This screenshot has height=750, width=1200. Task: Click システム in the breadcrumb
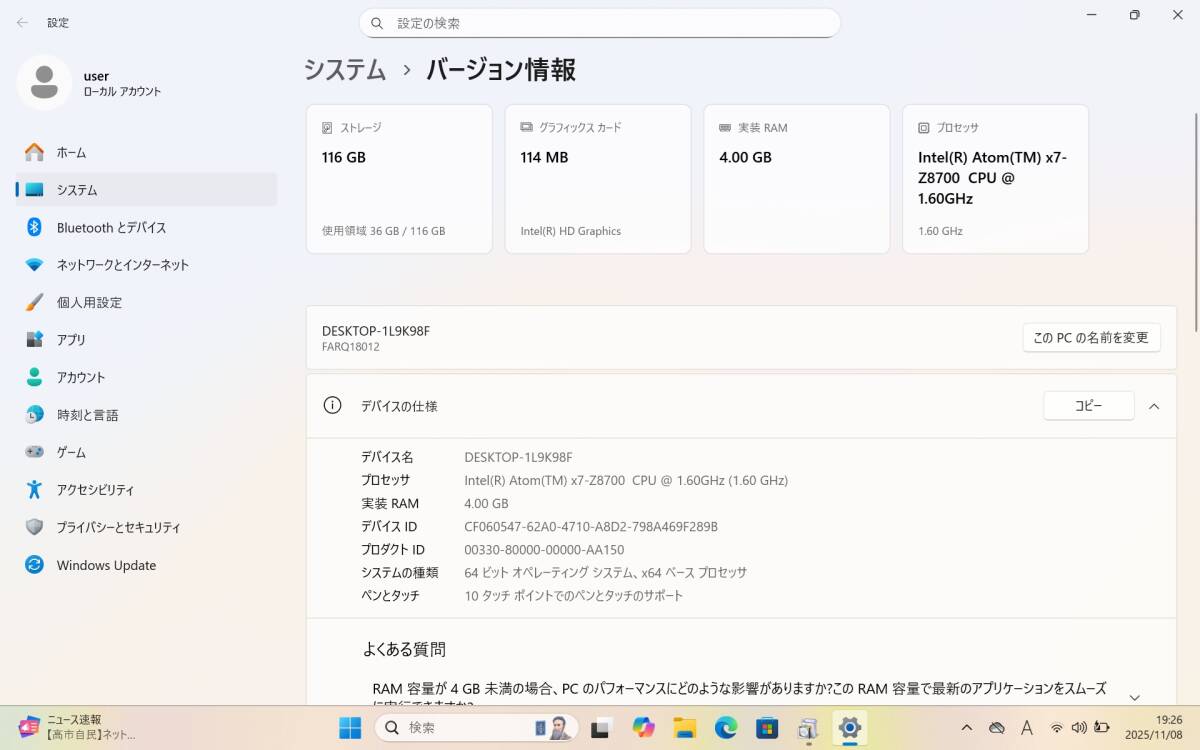[x=345, y=70]
